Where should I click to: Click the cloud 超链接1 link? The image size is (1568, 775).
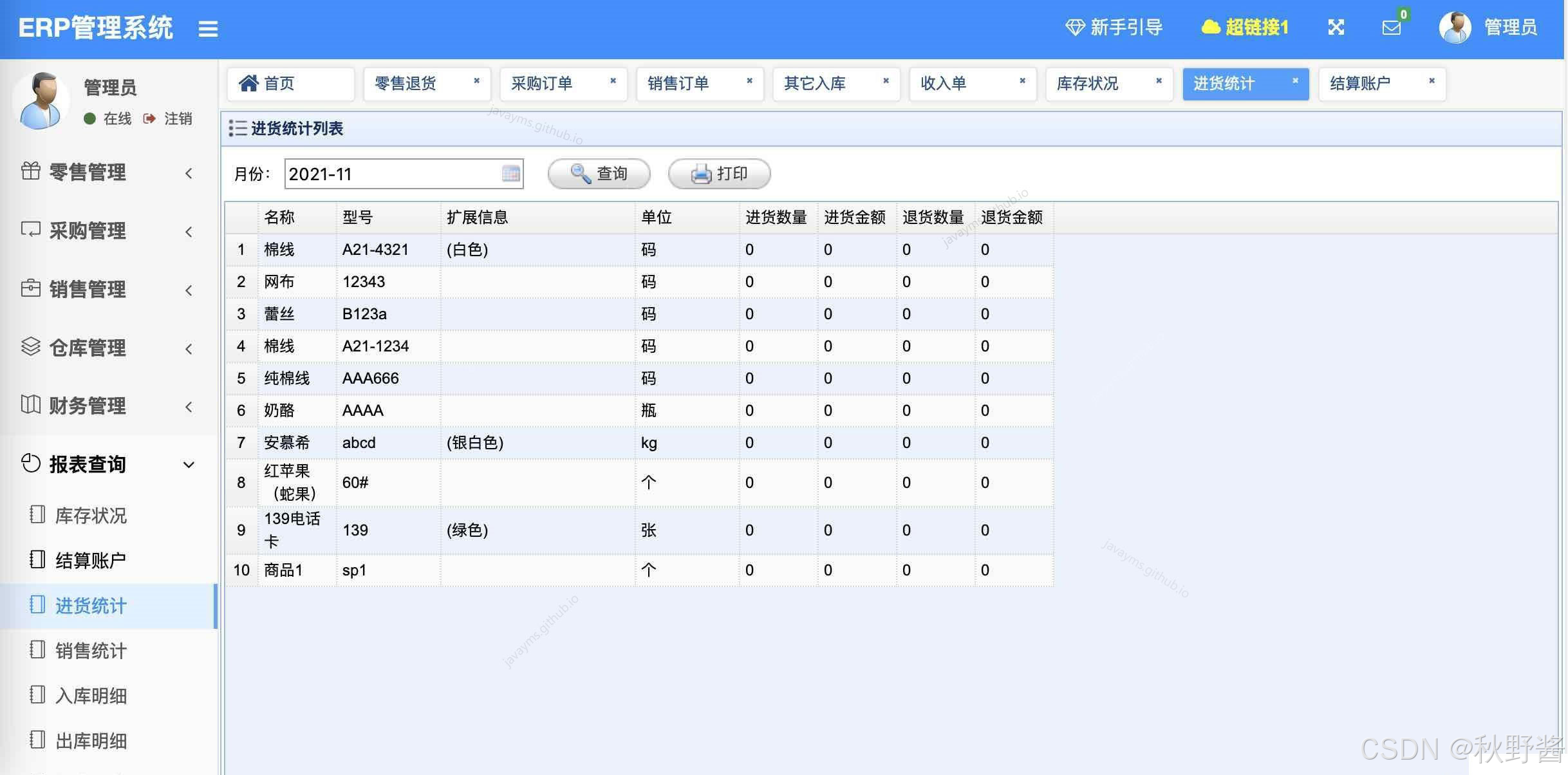point(1245,28)
